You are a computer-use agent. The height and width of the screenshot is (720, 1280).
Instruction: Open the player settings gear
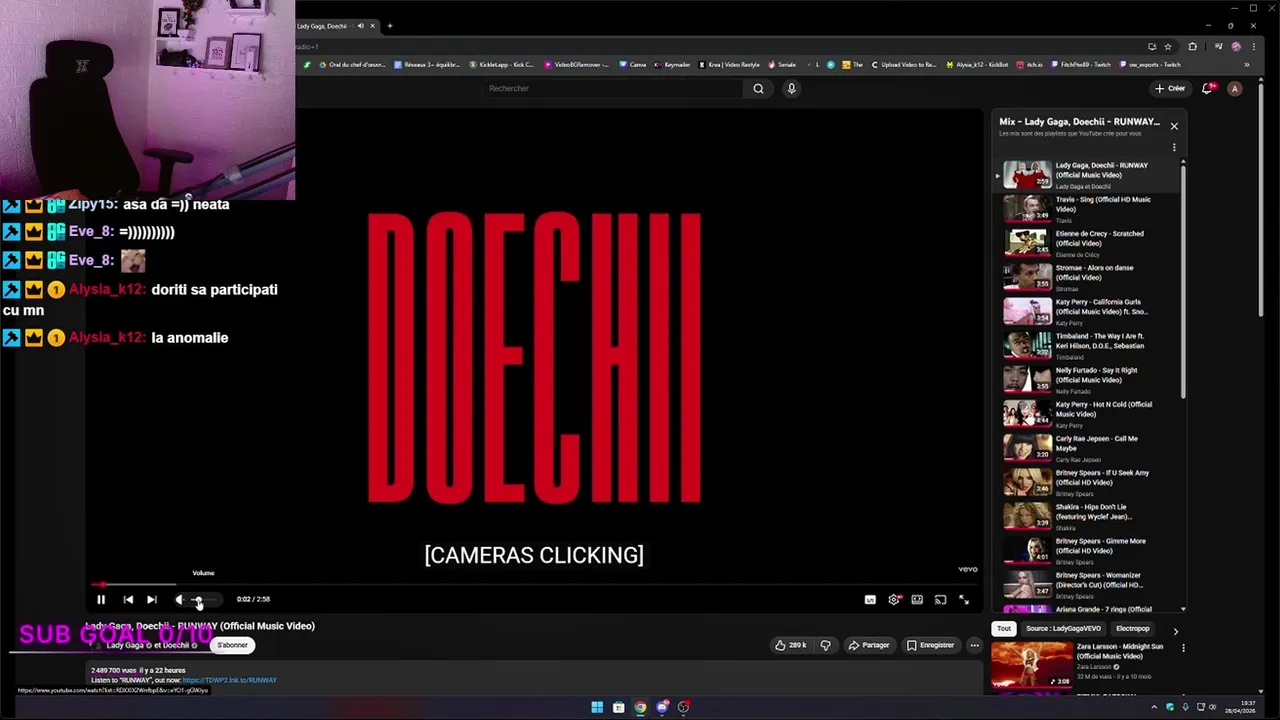click(x=894, y=599)
